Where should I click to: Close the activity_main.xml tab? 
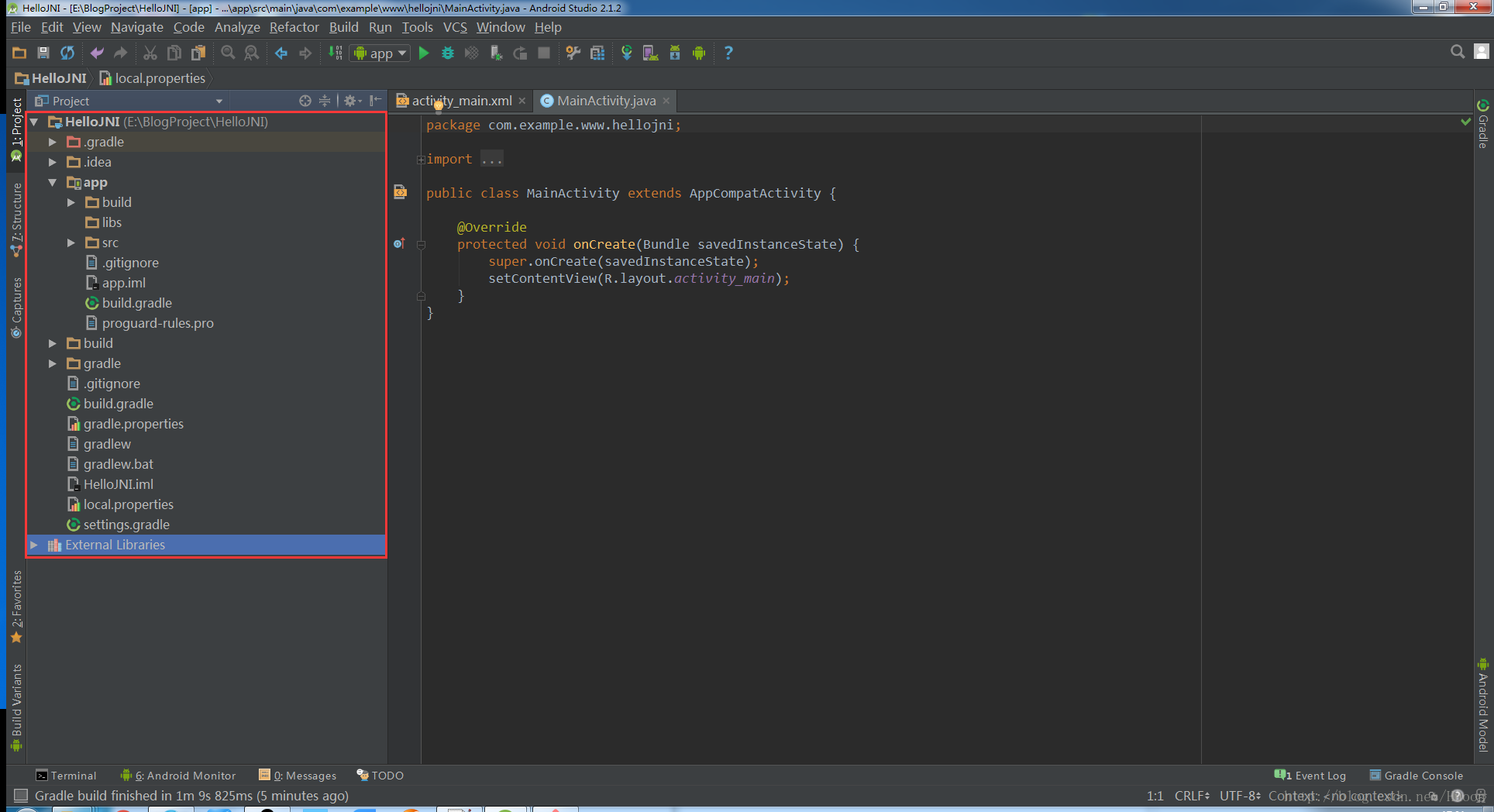pyautogui.click(x=522, y=101)
